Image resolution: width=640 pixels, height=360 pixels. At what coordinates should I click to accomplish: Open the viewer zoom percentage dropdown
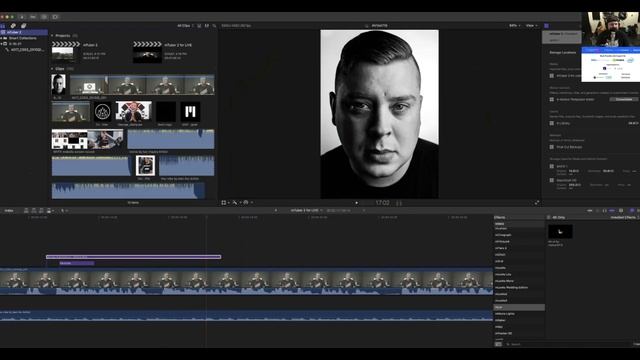[515, 26]
